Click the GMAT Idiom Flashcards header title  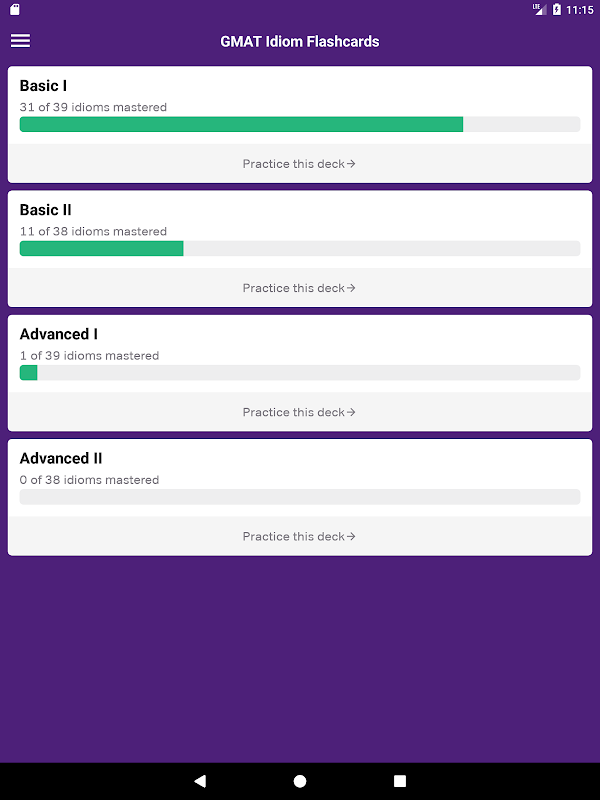[x=300, y=41]
